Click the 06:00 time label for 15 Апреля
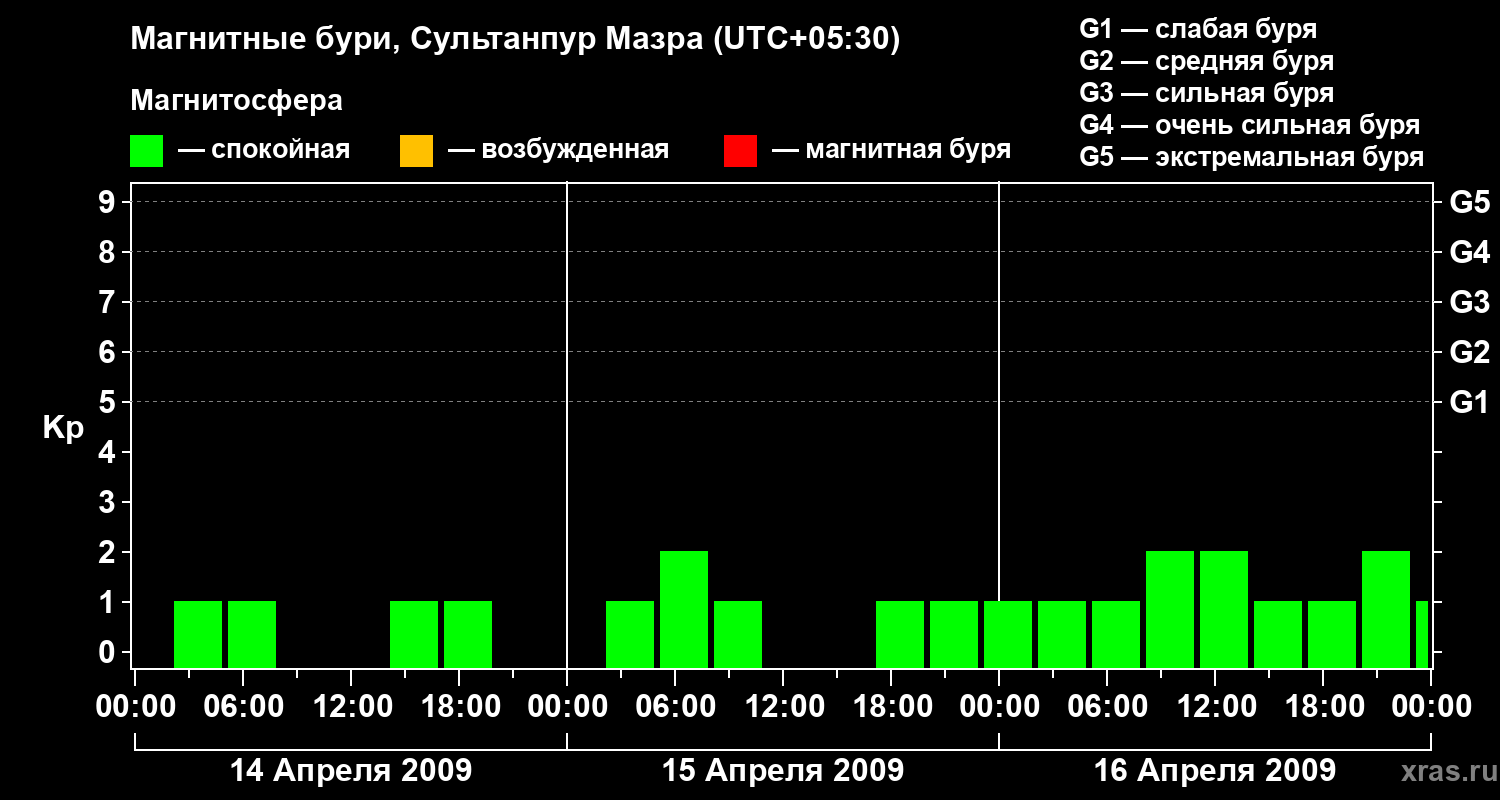This screenshot has width=1500, height=800. point(675,707)
